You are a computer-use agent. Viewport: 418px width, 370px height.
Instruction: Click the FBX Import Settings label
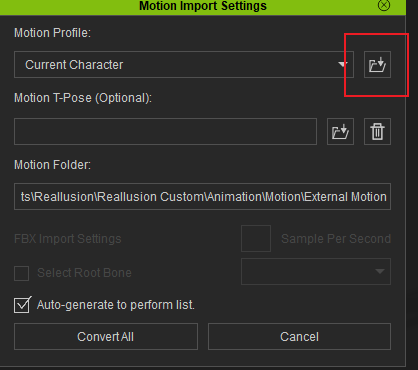coord(68,239)
